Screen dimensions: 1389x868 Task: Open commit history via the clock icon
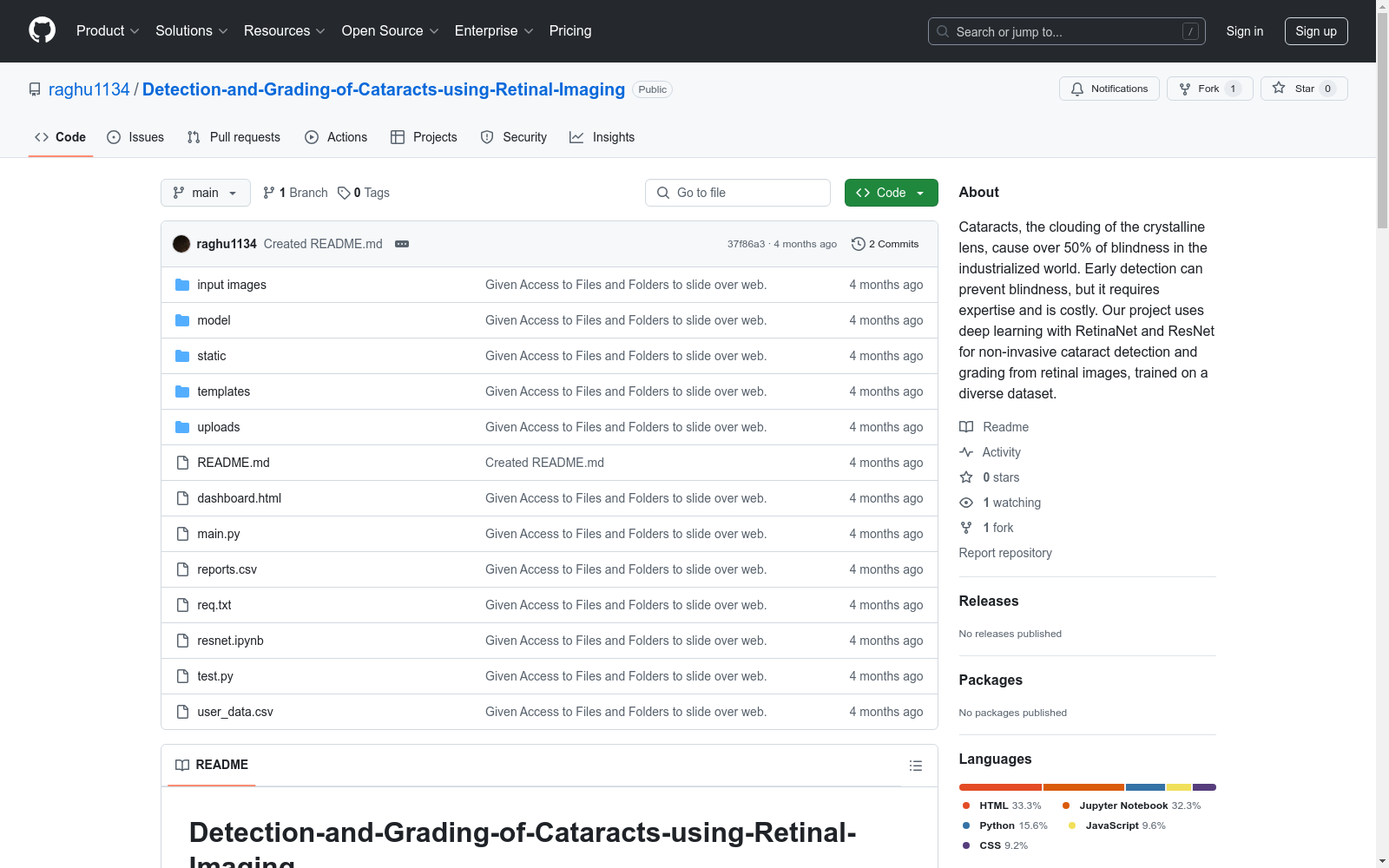tap(859, 244)
